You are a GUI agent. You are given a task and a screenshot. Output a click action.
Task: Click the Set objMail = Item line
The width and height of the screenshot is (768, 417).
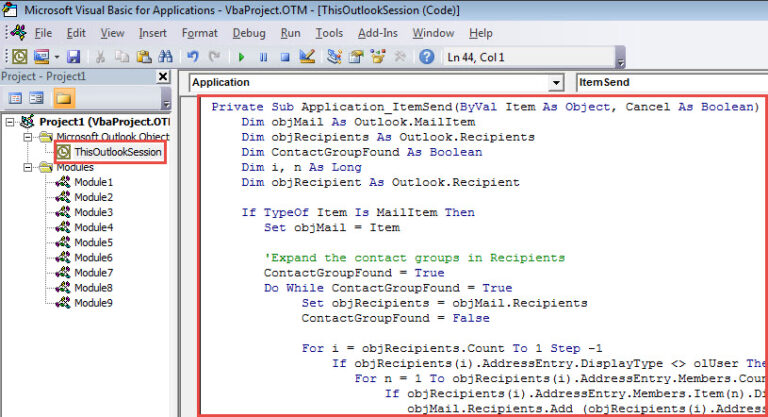332,228
